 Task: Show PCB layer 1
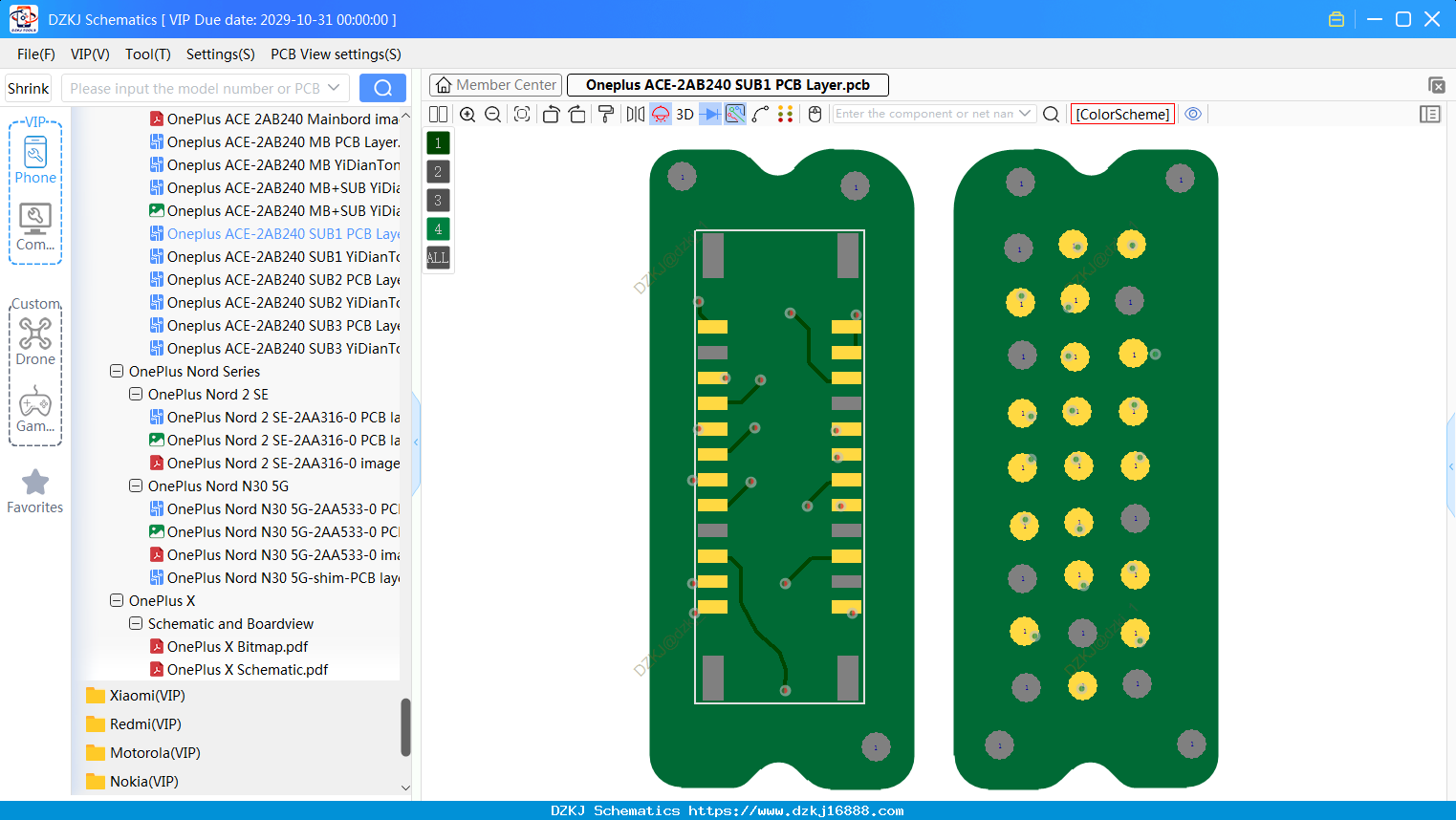[438, 143]
